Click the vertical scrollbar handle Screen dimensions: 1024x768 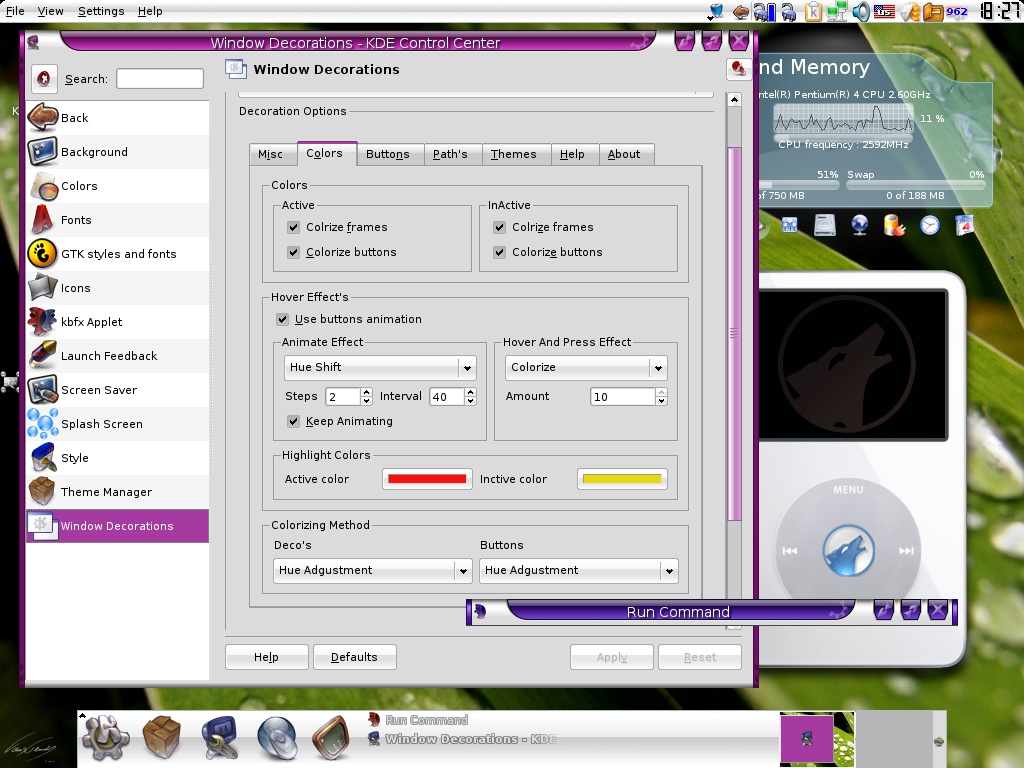(x=734, y=333)
